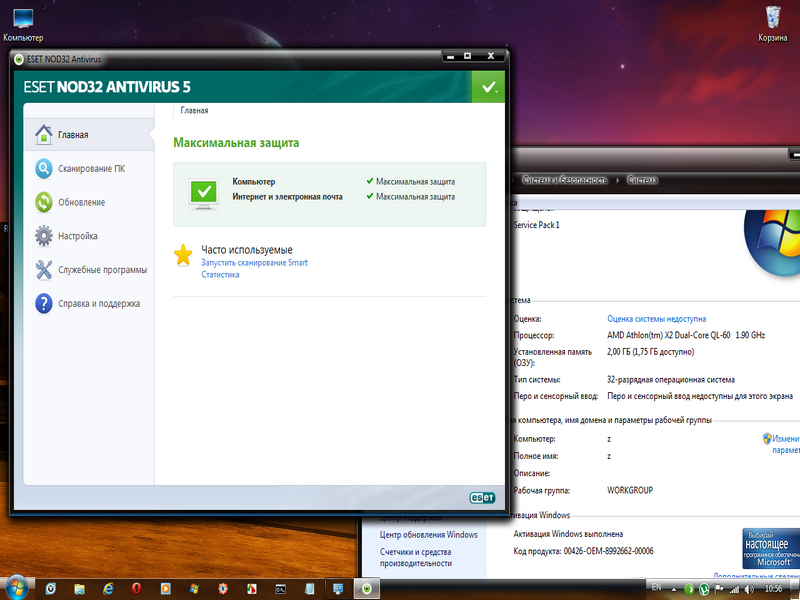This screenshot has width=800, height=600.
Task: Open the volume speaker tray icon
Action: (749, 589)
